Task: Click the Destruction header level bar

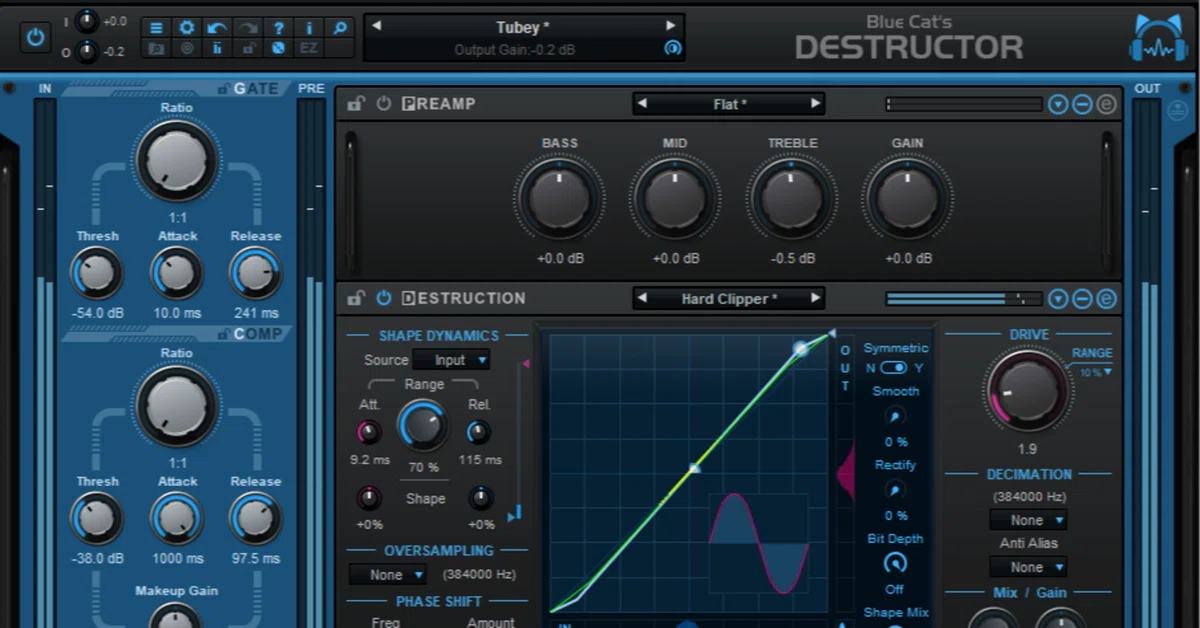Action: [x=962, y=298]
